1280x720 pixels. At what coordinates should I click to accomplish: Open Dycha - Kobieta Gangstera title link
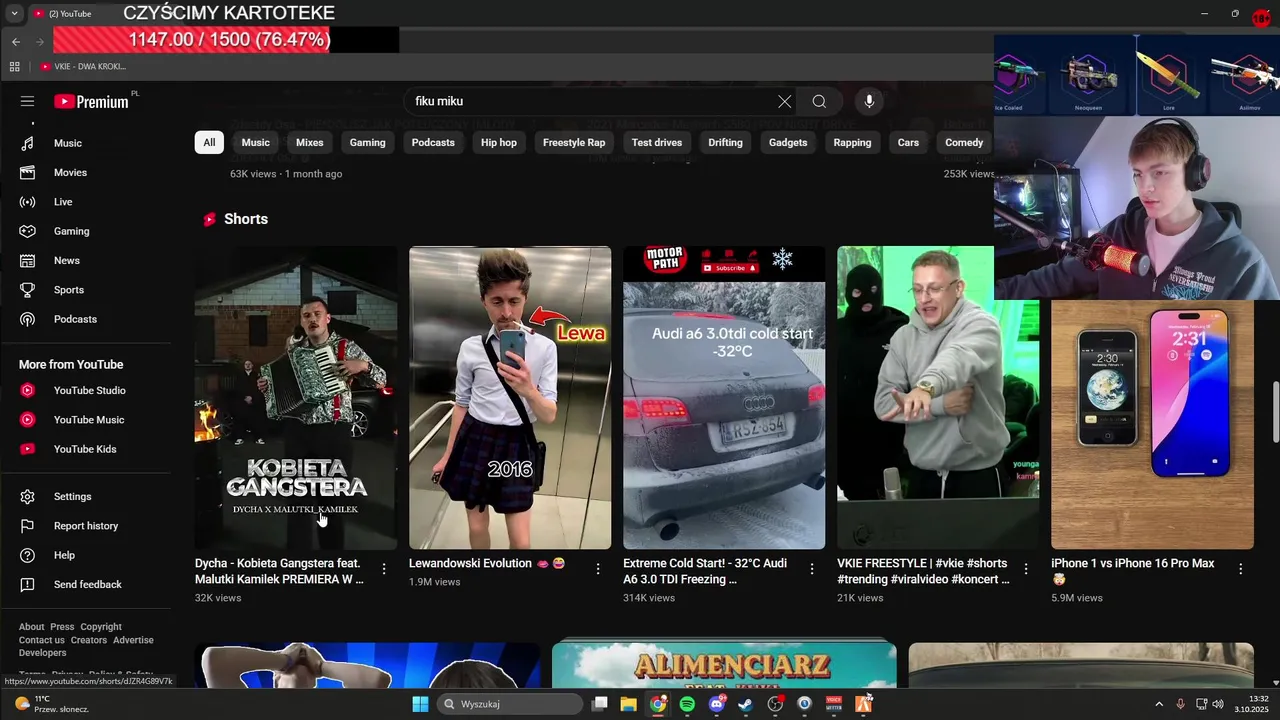tap(279, 571)
